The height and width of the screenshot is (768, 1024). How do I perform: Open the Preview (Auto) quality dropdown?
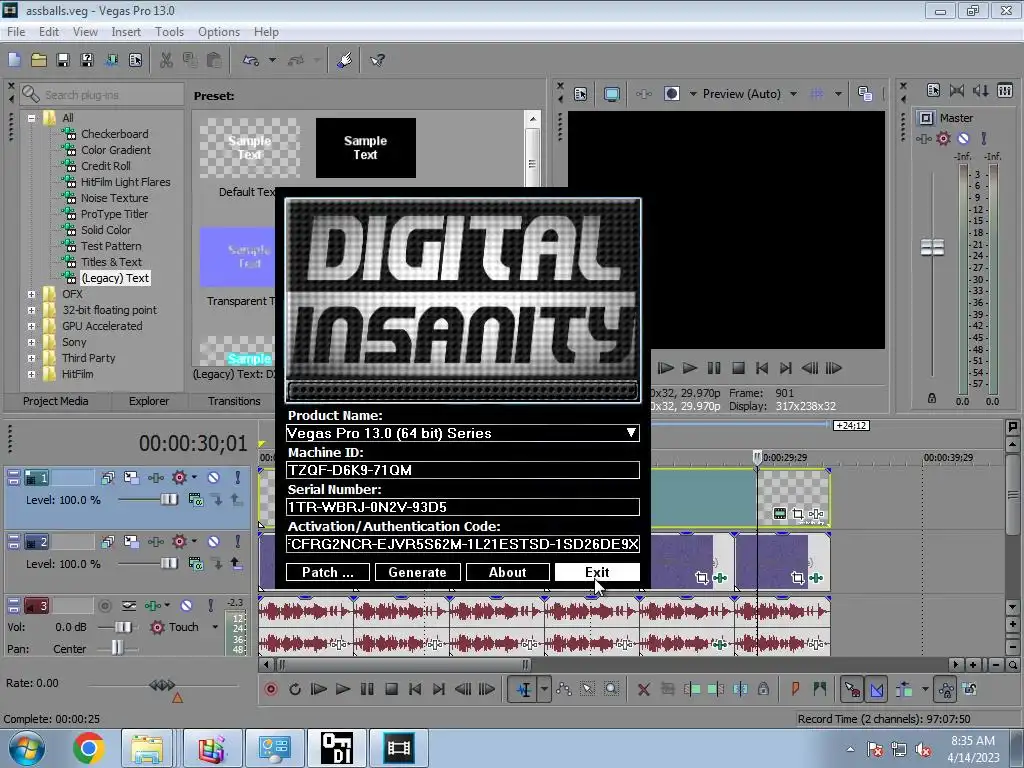click(x=793, y=94)
